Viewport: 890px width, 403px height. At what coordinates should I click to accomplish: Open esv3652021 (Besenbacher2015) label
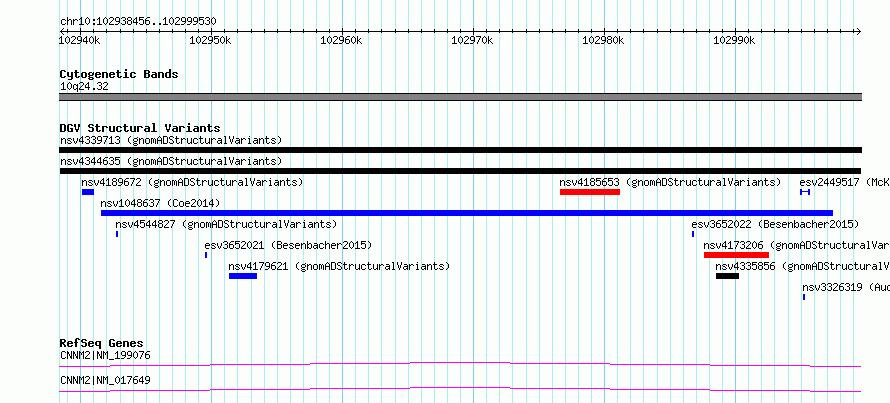(x=288, y=245)
